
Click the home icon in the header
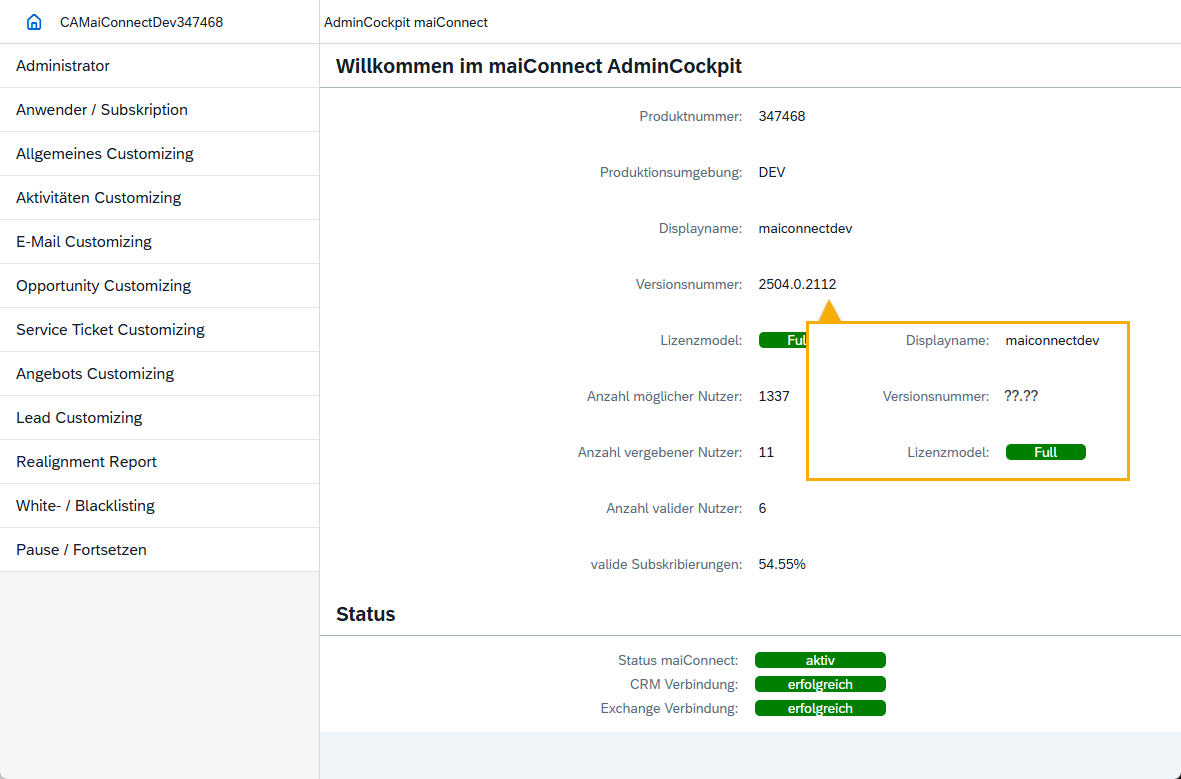[34, 22]
